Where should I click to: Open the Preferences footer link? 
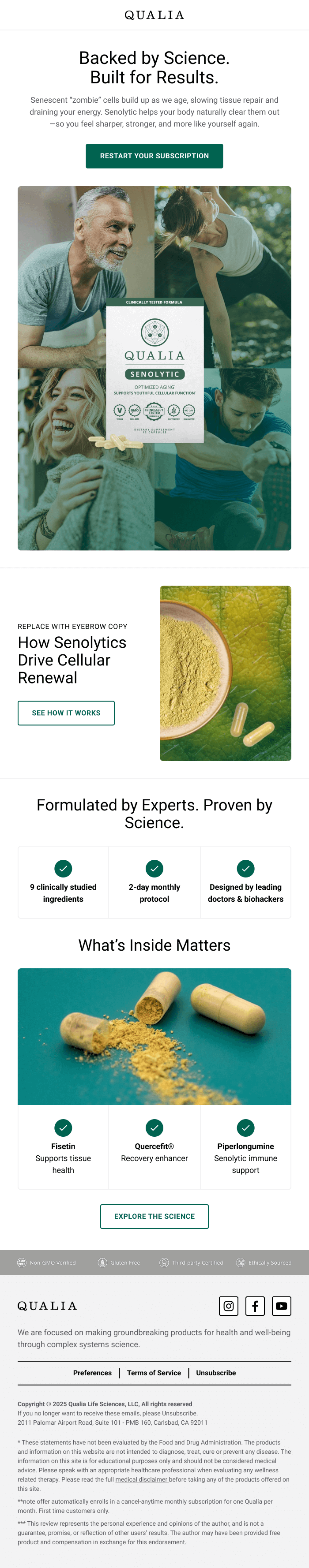tap(92, 1373)
